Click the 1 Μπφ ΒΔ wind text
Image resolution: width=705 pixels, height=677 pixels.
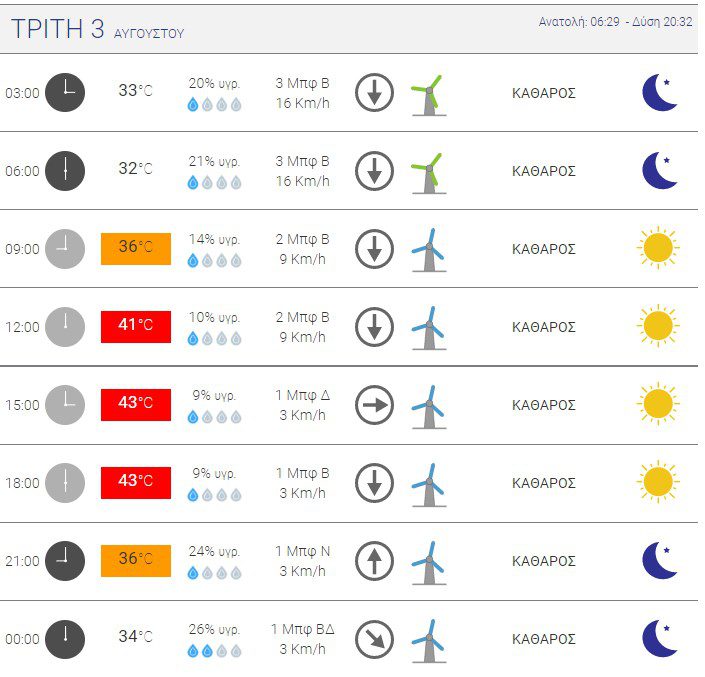pyautogui.click(x=303, y=629)
